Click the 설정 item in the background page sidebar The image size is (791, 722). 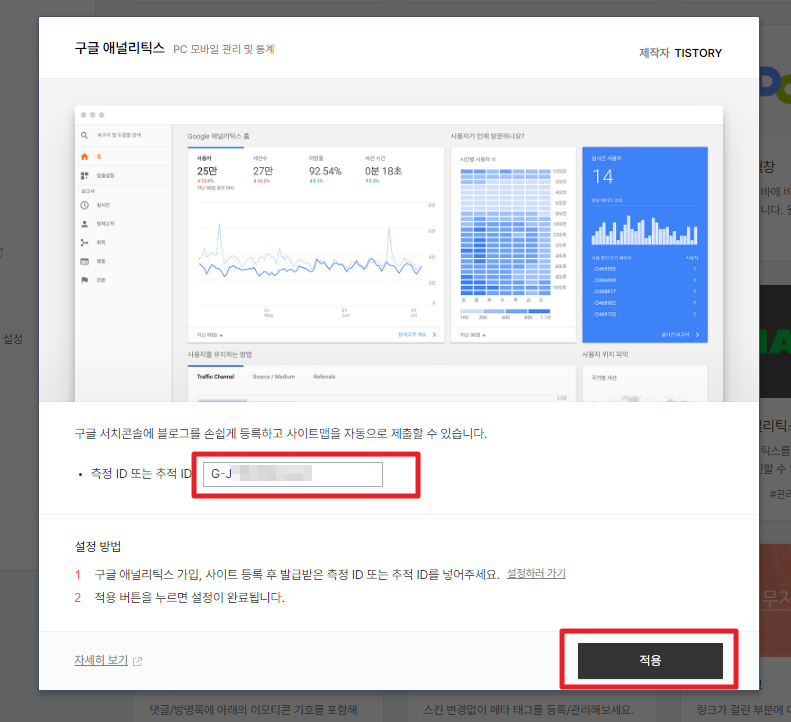13,339
